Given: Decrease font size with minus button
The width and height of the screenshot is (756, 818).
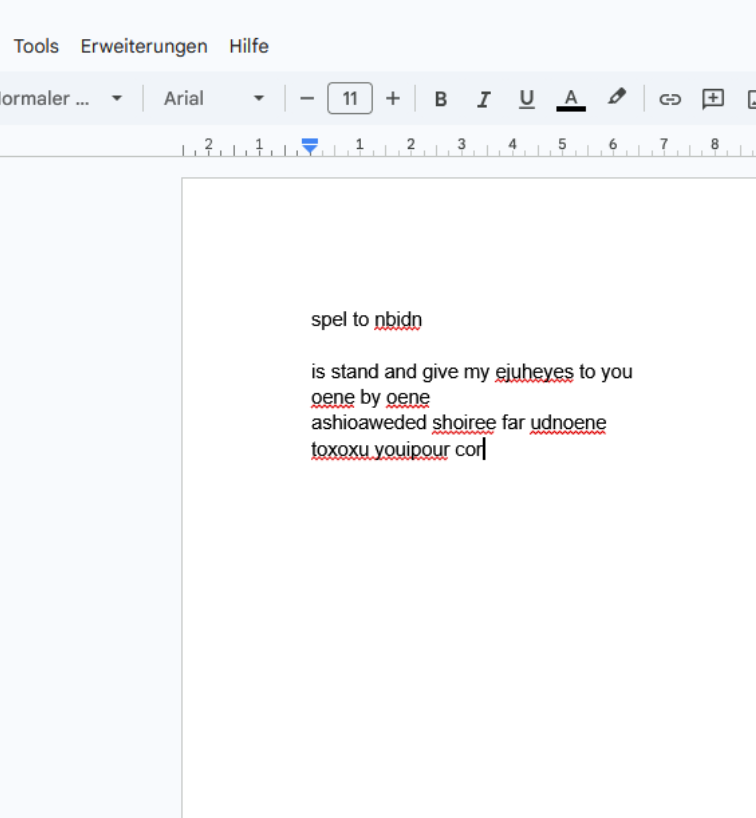Looking at the screenshot, I should [307, 99].
